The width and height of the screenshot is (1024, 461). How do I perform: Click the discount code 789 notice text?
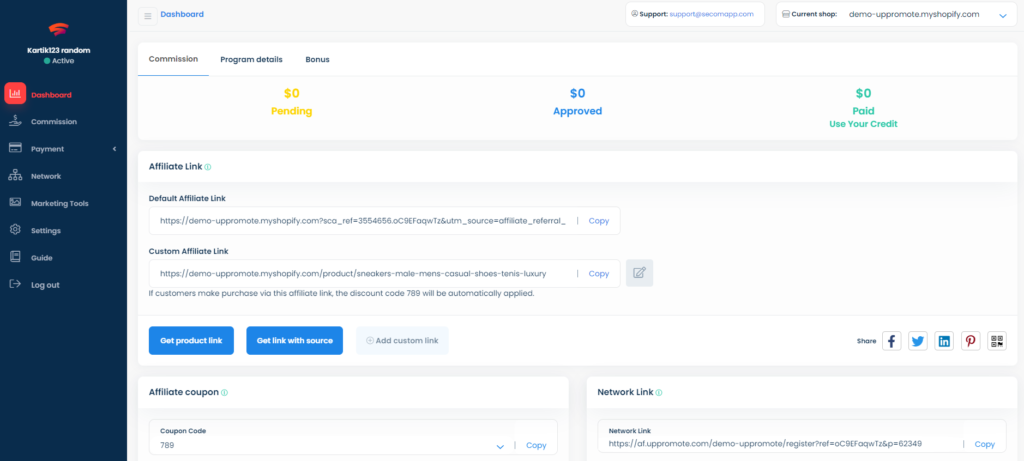[x=342, y=293]
